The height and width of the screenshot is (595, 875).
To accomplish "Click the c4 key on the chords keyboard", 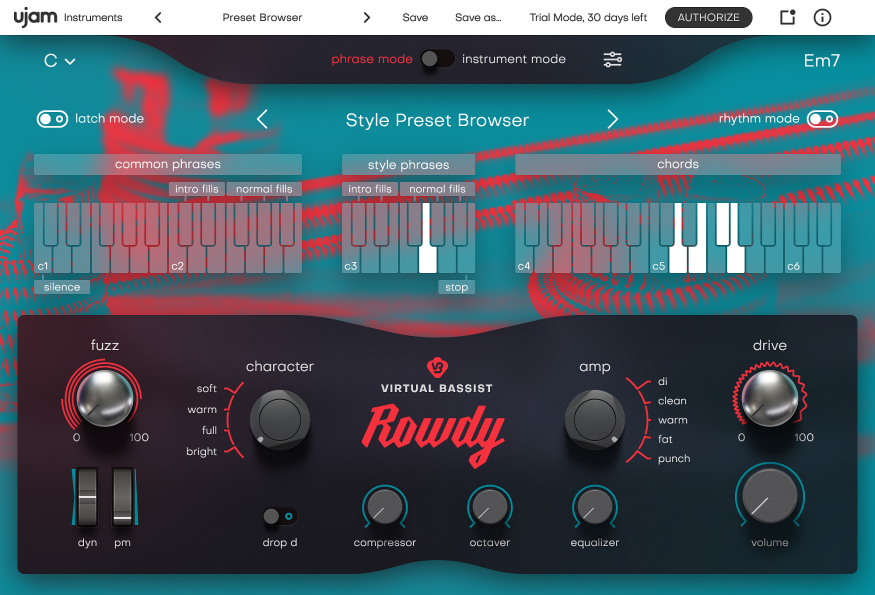I will point(524,260).
